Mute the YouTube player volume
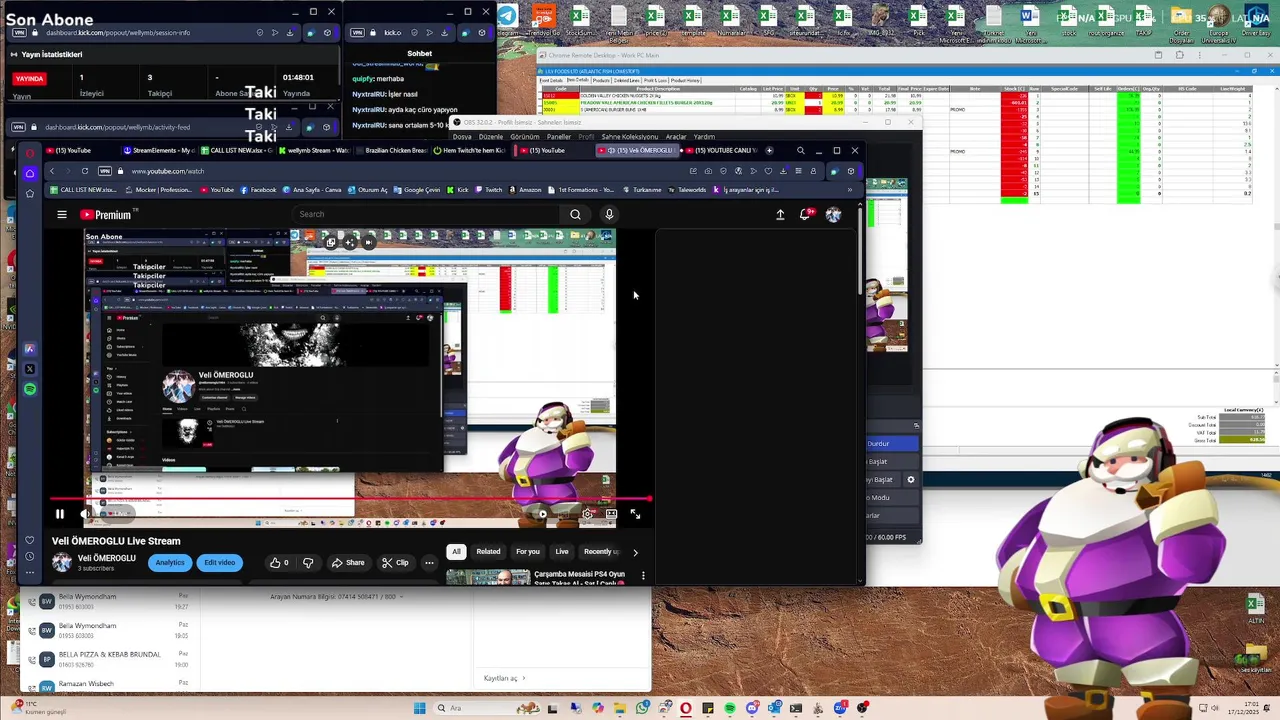Image resolution: width=1280 pixels, height=720 pixels. [85, 514]
